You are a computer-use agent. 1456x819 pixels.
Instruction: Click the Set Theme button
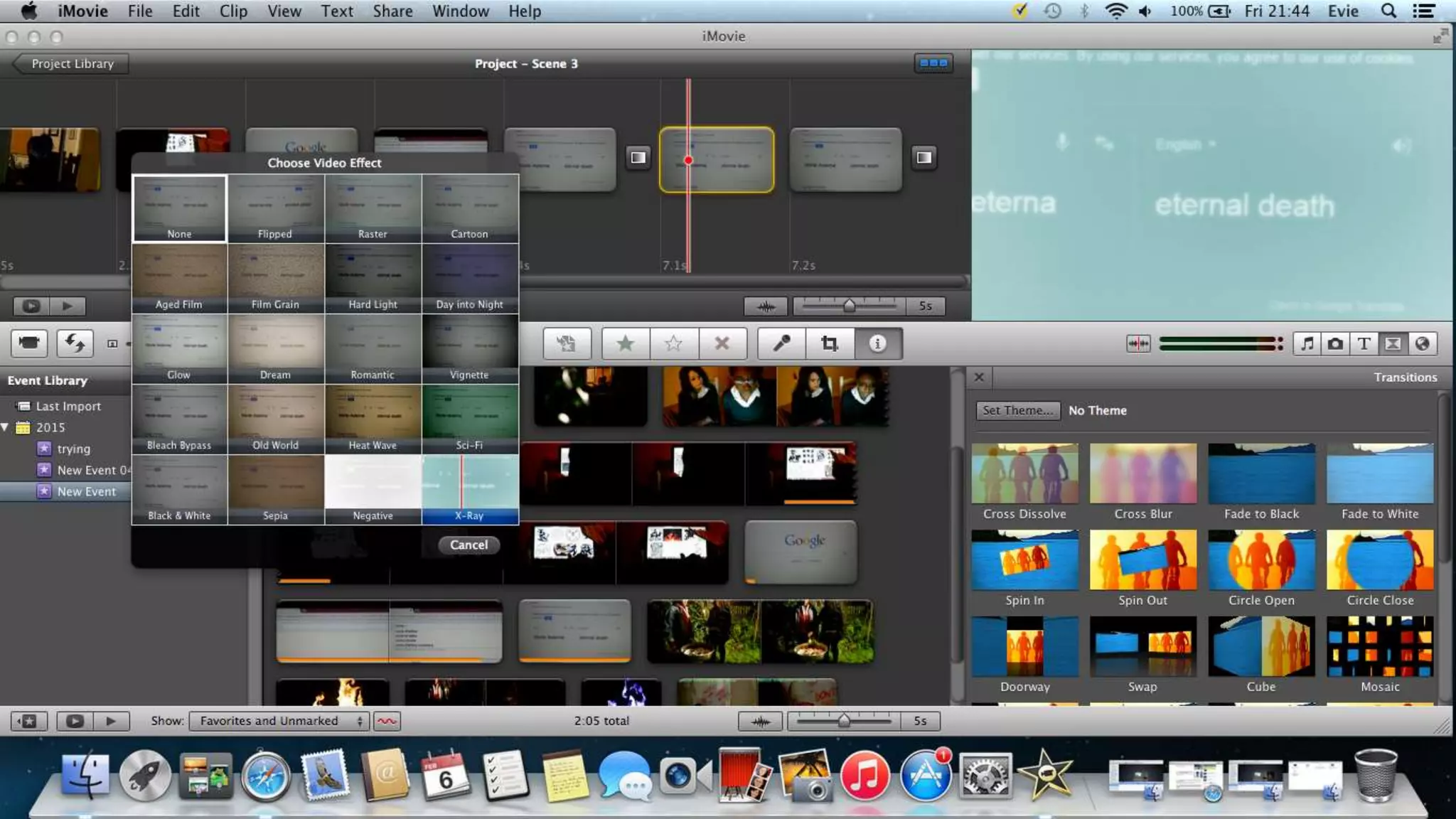coord(1017,411)
